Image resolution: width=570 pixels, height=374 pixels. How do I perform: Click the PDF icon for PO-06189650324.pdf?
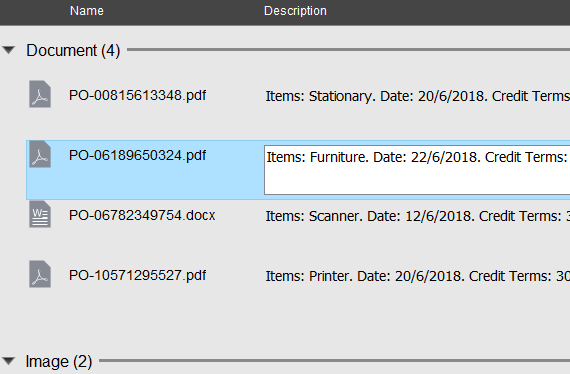[40, 154]
